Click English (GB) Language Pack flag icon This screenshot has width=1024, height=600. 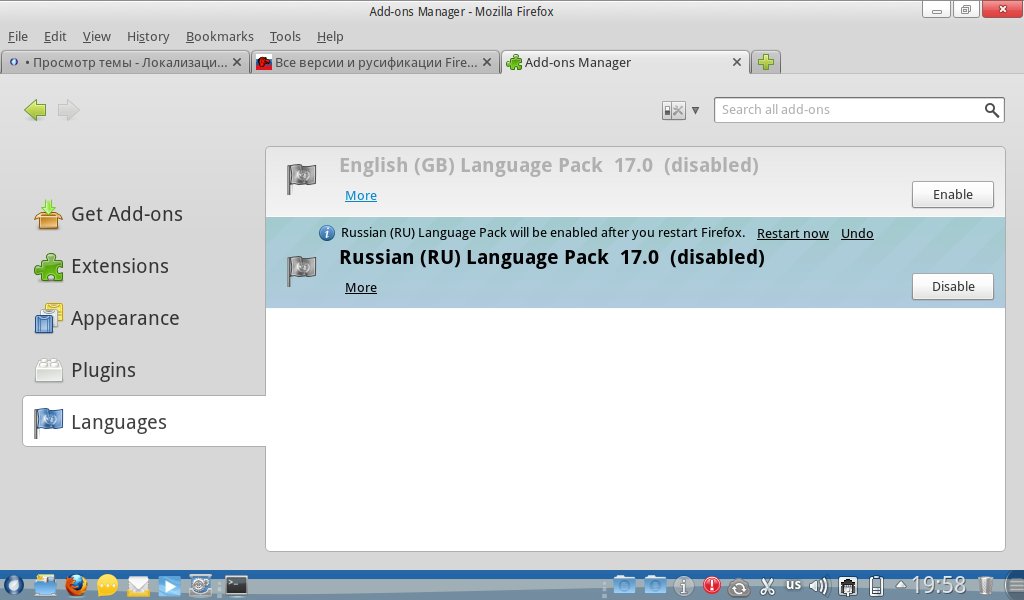pyautogui.click(x=301, y=178)
